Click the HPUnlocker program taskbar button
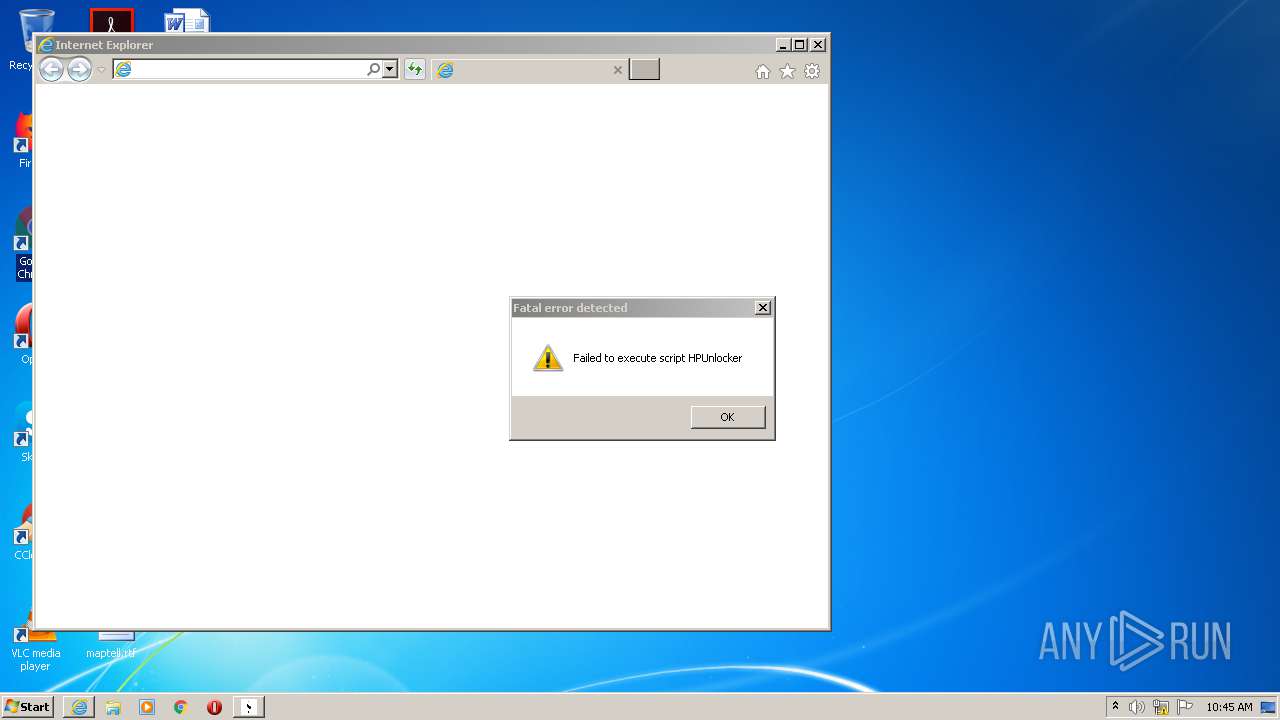The image size is (1280, 720). coord(249,707)
